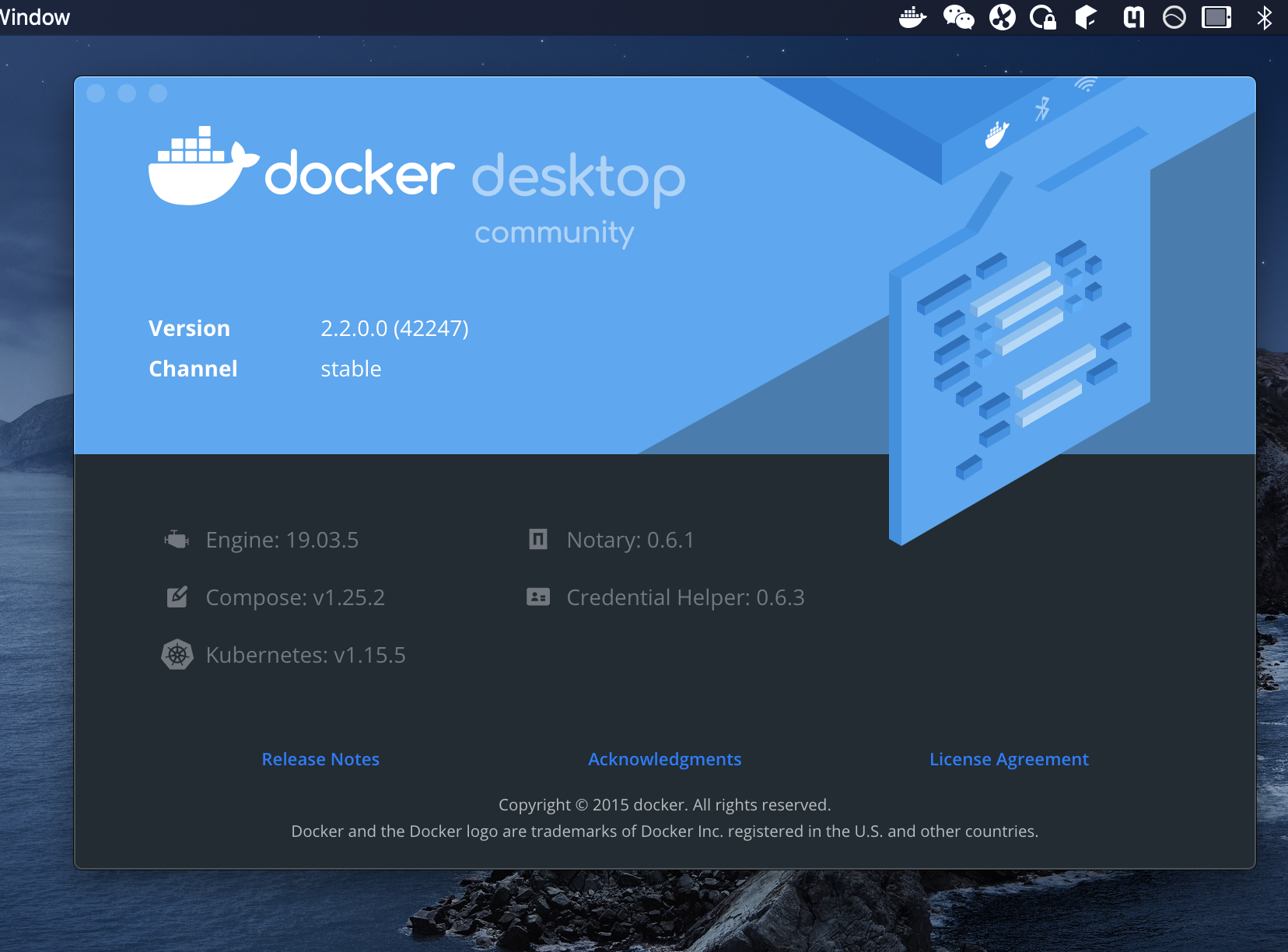Click the lock-with-circle menu bar icon
1288x952 pixels.
click(1043, 17)
